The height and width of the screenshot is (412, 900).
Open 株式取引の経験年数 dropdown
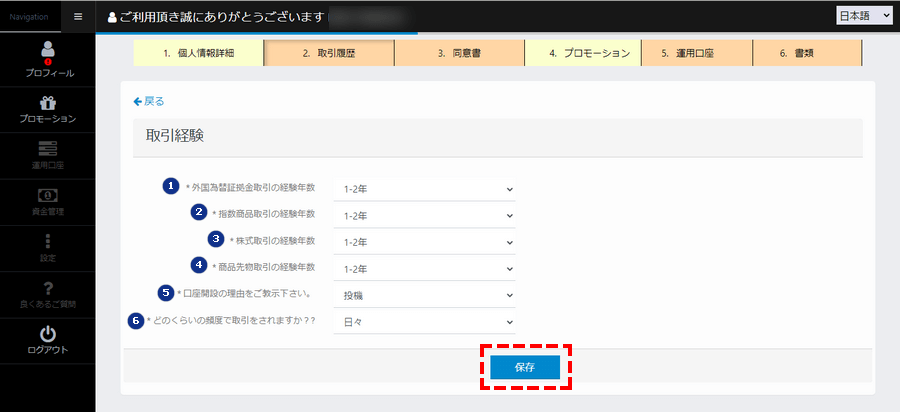(x=424, y=242)
